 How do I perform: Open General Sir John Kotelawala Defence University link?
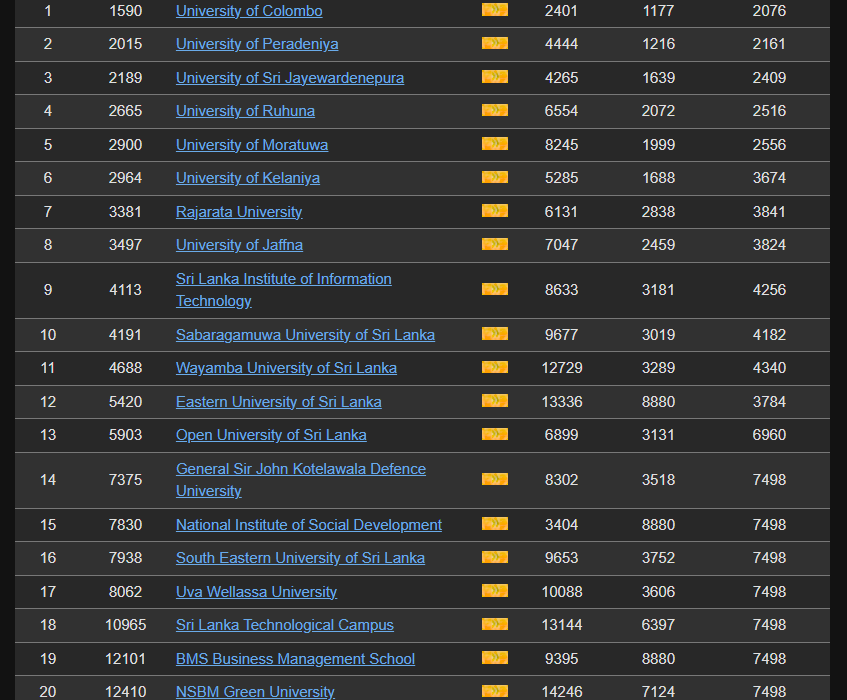click(300, 469)
